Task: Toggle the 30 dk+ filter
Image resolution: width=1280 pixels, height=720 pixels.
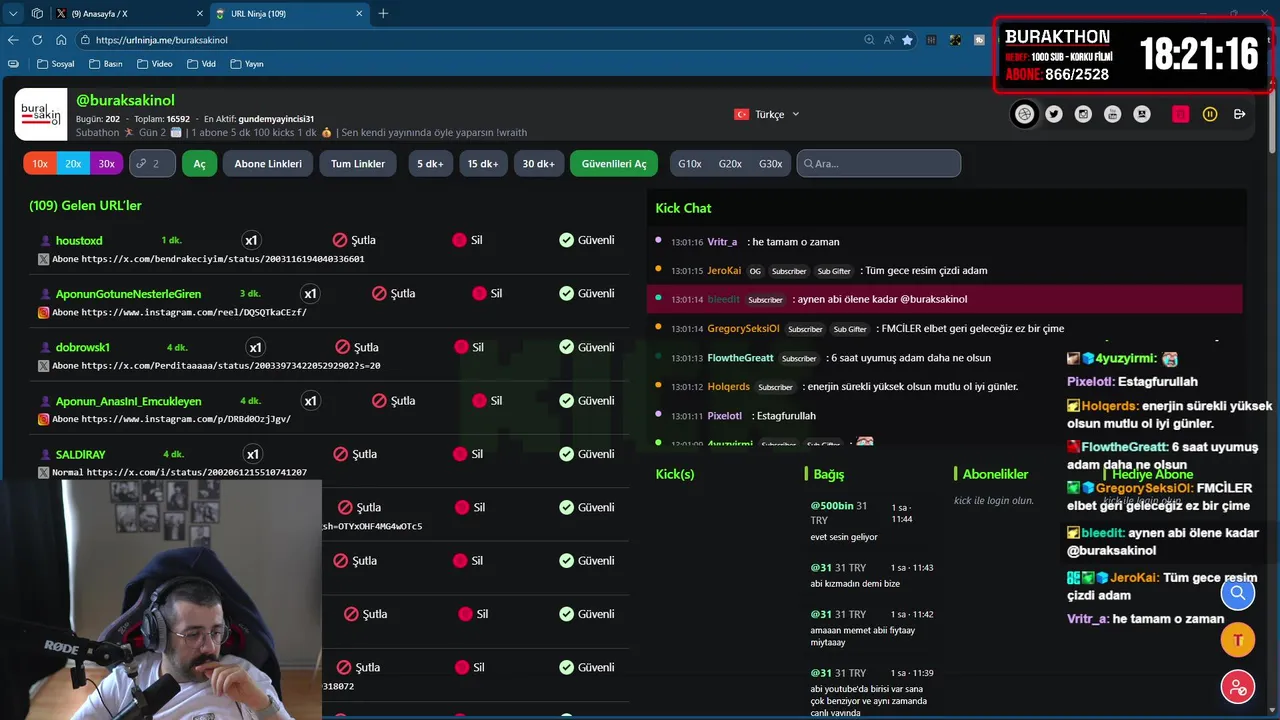Action: [x=538, y=163]
